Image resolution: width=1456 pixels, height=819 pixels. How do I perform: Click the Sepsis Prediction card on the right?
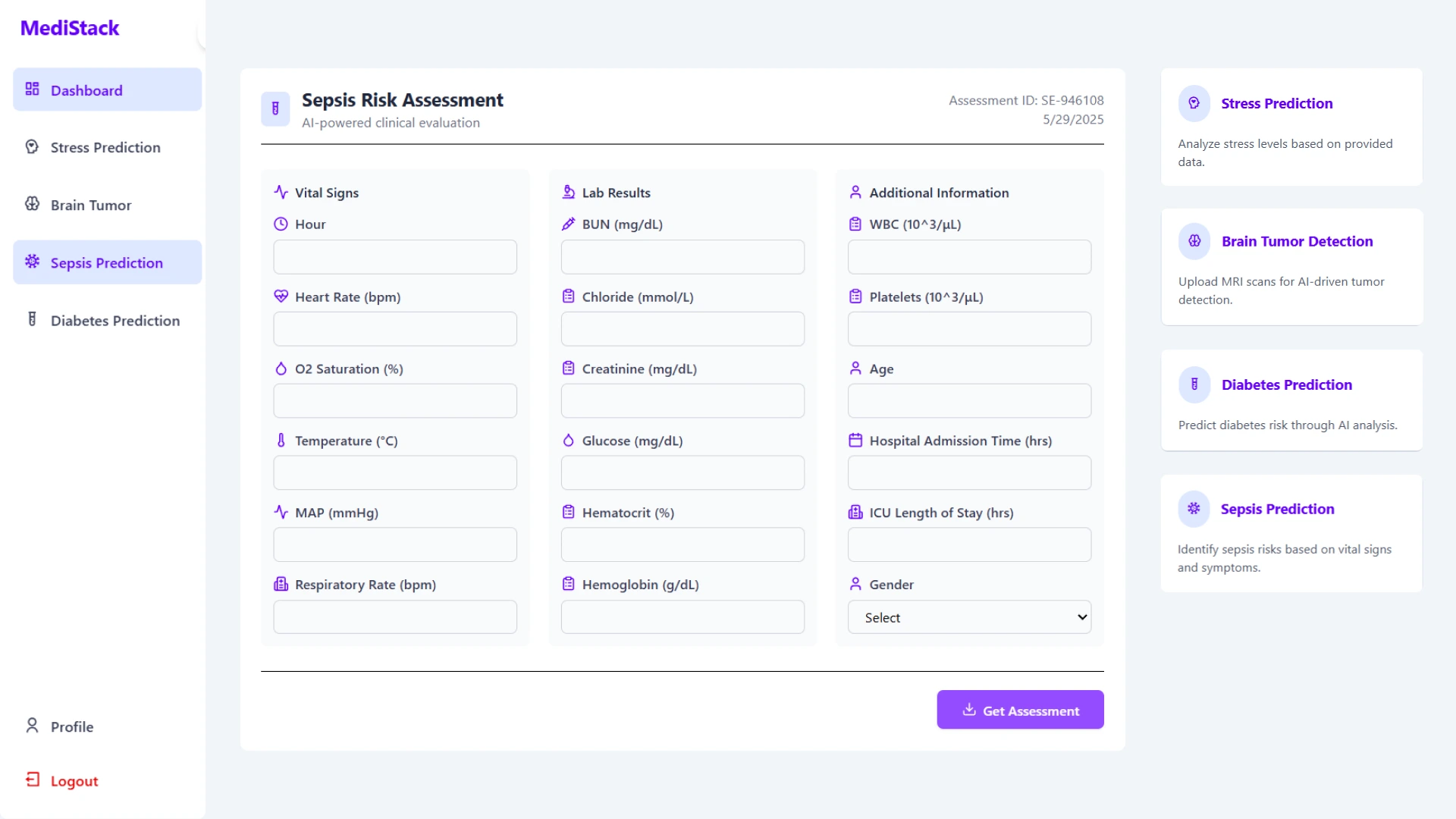tap(1291, 533)
